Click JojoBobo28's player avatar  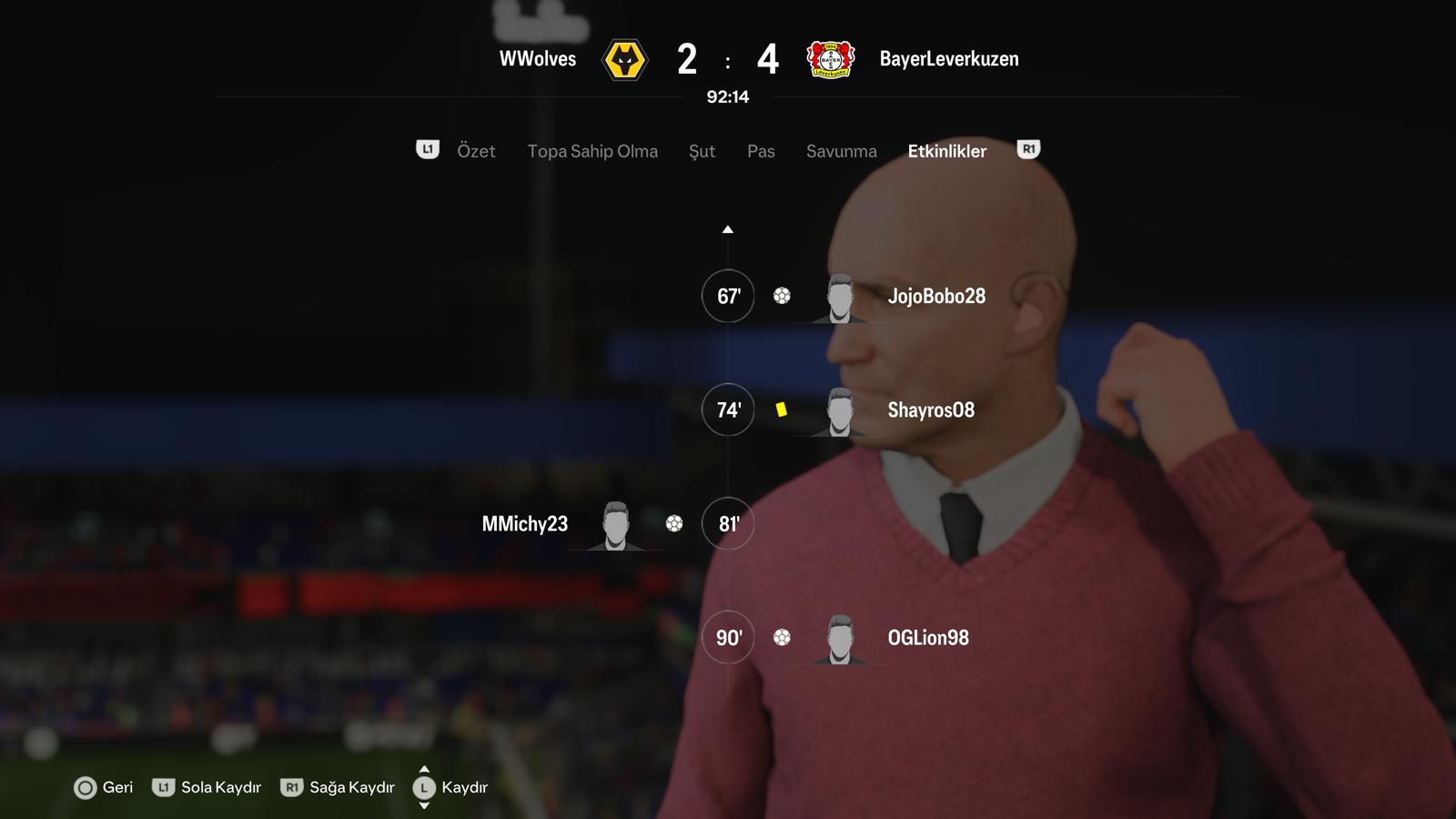point(839,298)
